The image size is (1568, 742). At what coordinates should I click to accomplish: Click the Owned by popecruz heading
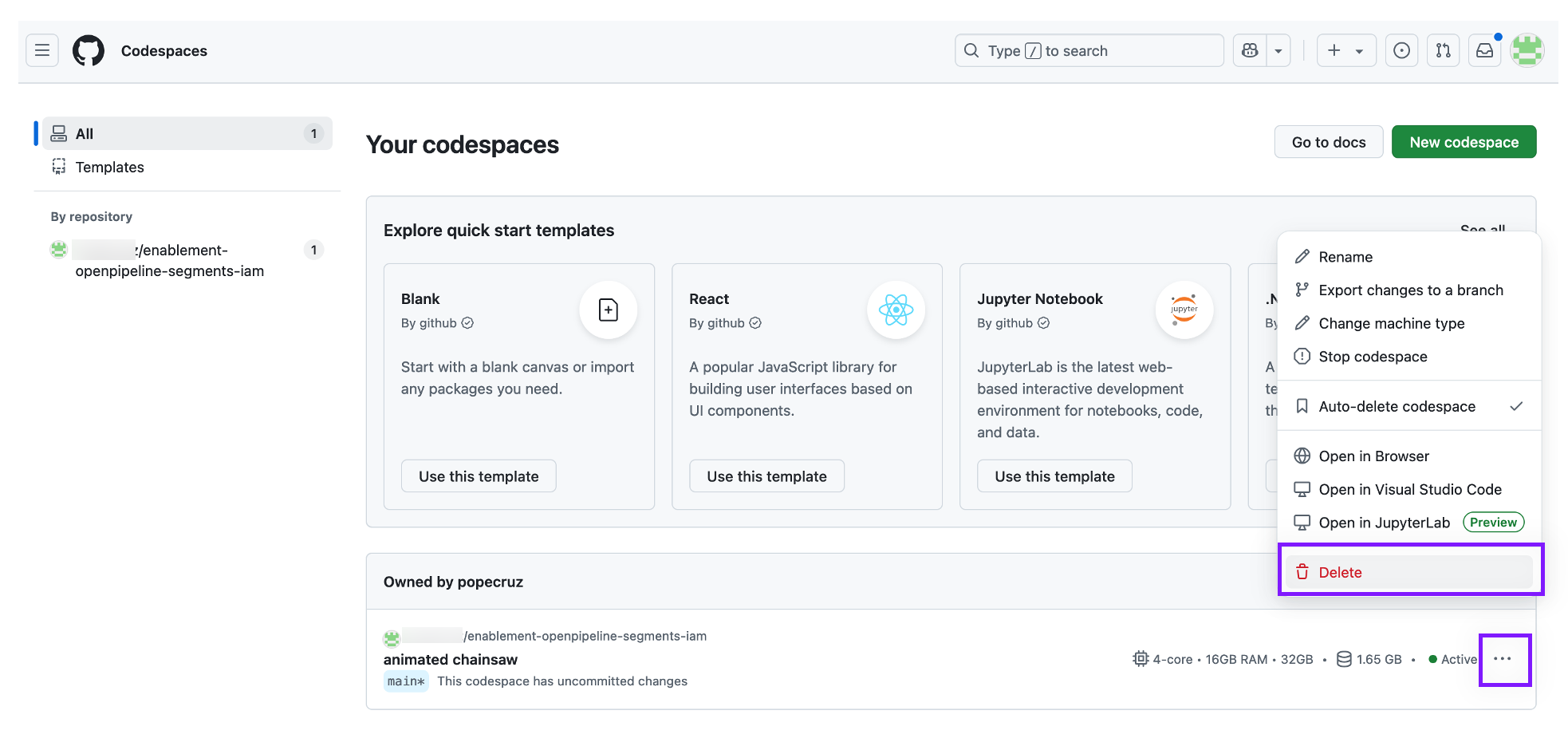[x=453, y=582]
